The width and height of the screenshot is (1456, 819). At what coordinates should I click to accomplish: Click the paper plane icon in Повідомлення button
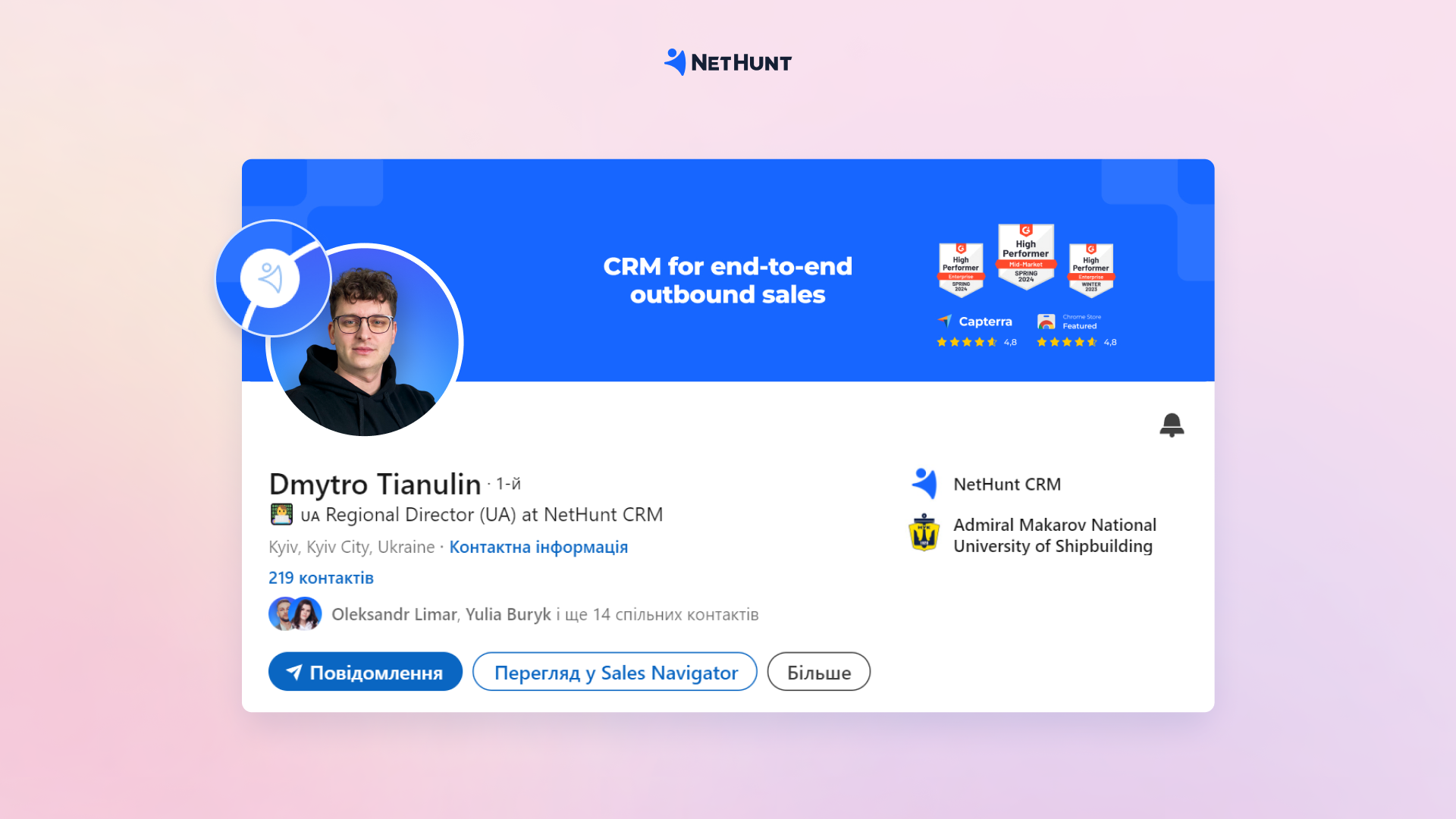(294, 672)
